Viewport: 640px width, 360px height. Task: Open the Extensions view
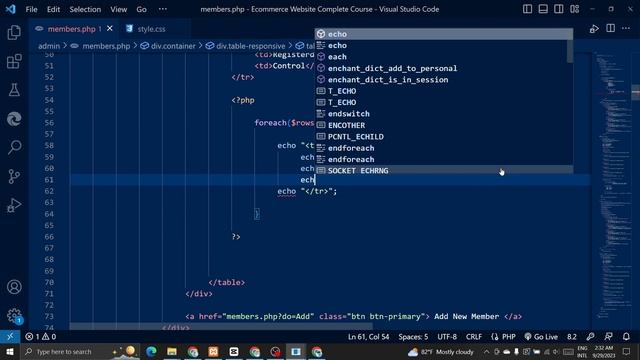(14, 62)
